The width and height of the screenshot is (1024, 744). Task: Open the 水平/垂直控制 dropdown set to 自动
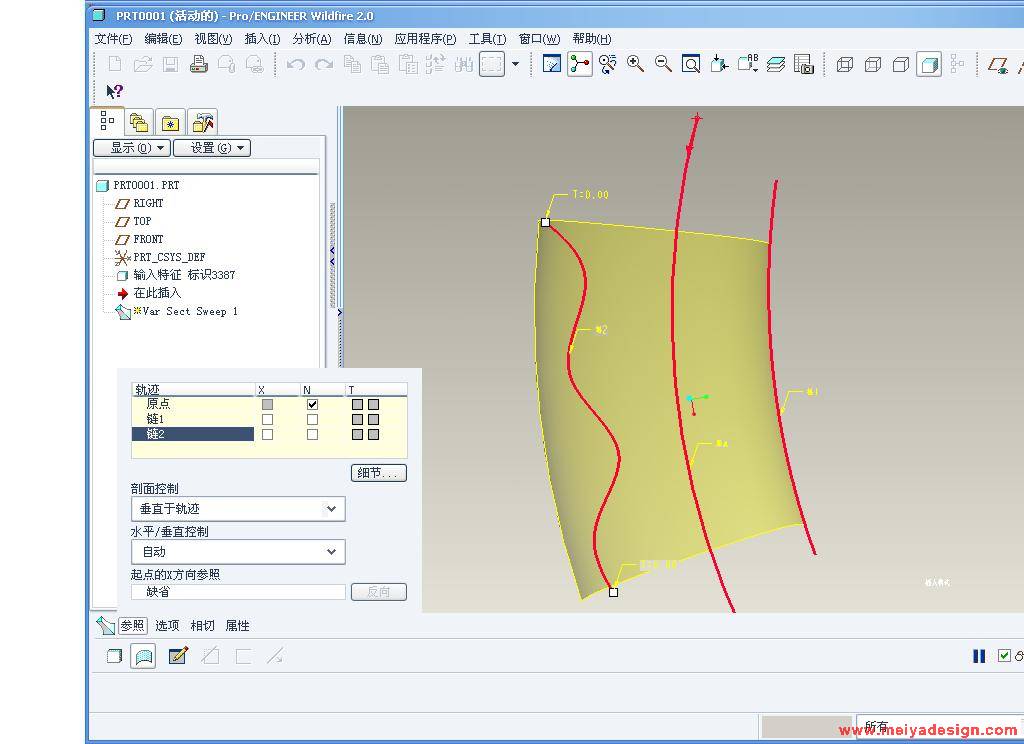pyautogui.click(x=331, y=552)
